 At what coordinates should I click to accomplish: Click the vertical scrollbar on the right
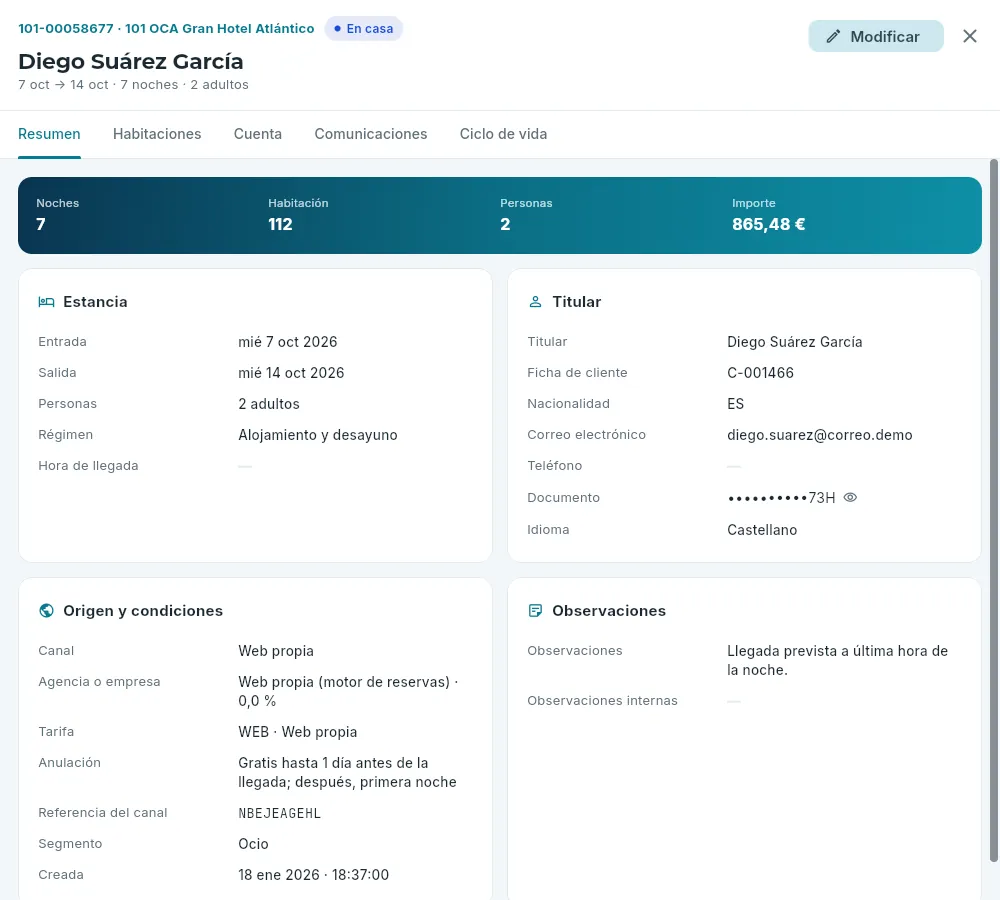[993, 510]
